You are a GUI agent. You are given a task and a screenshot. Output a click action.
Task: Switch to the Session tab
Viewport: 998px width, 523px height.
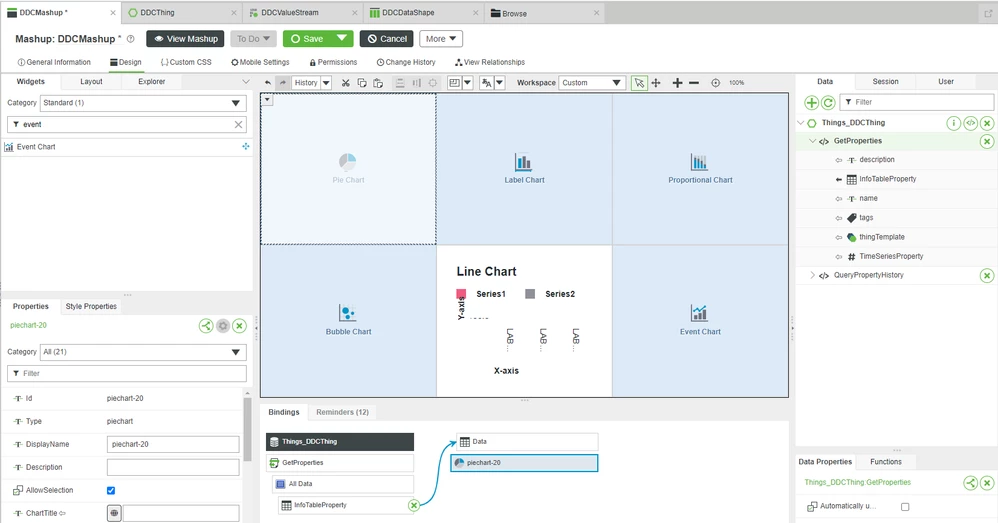pos(885,81)
